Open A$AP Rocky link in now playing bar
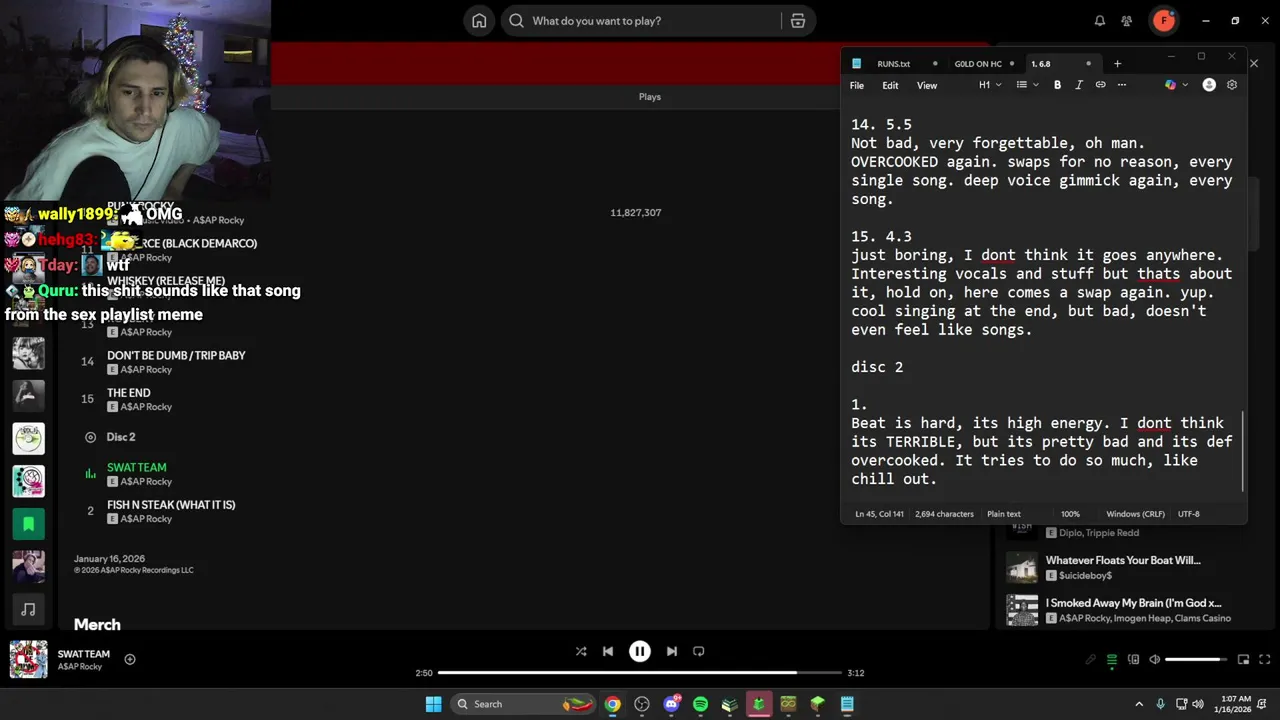The image size is (1280, 720). [x=80, y=667]
